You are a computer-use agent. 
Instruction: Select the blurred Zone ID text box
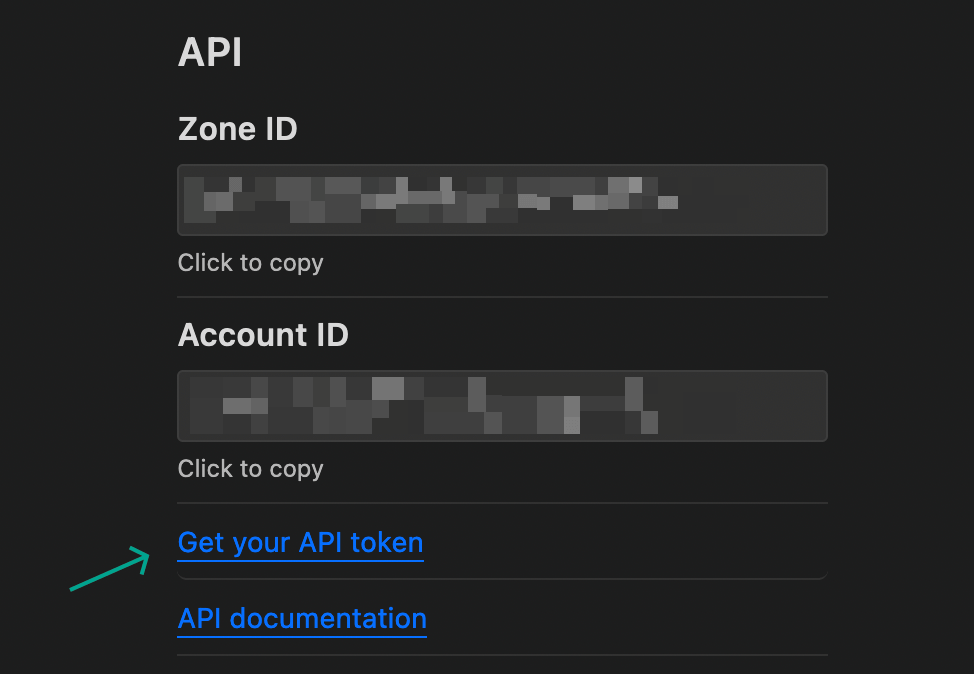[502, 200]
